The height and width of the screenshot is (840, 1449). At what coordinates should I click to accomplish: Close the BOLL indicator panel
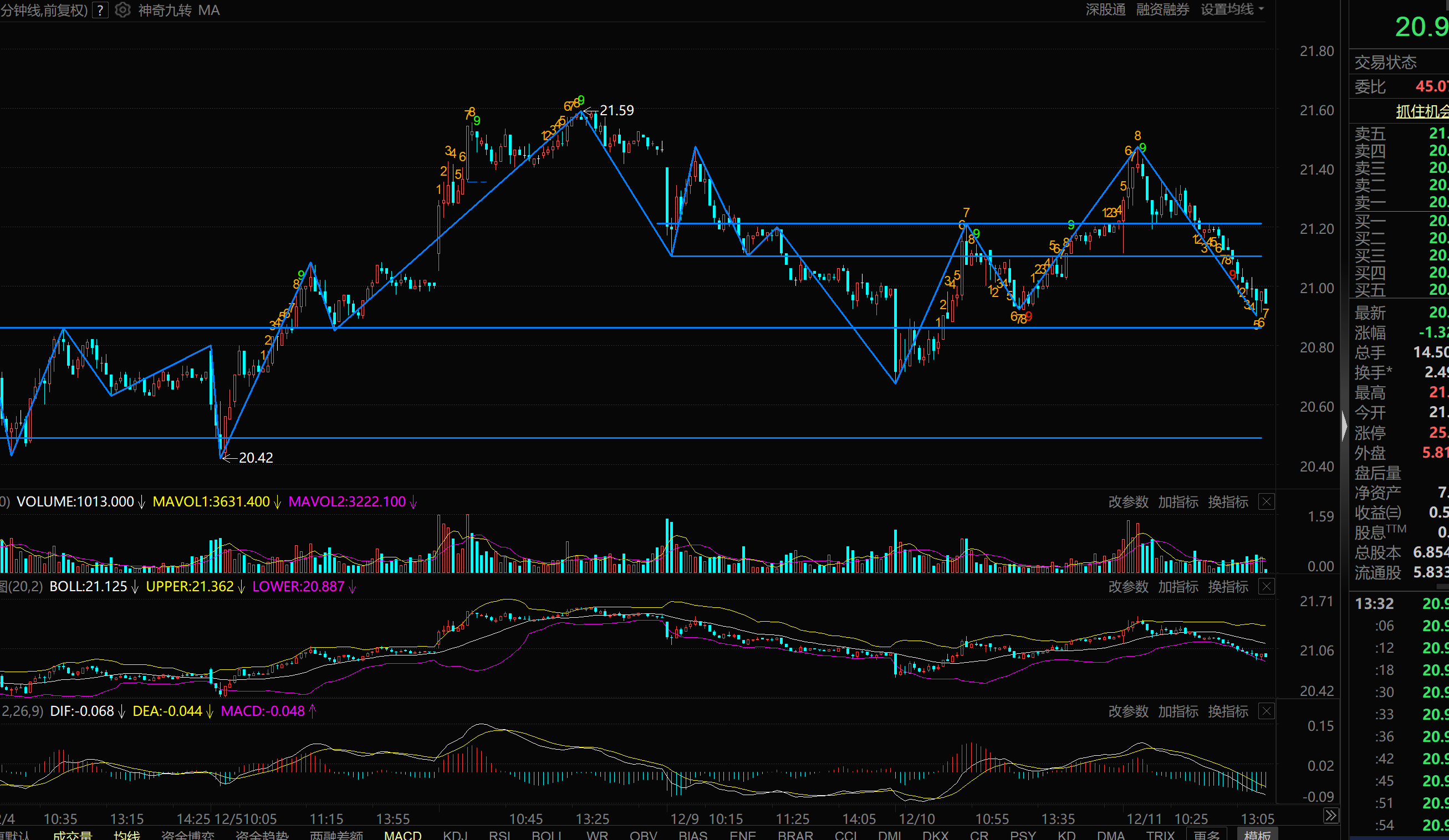click(1266, 587)
